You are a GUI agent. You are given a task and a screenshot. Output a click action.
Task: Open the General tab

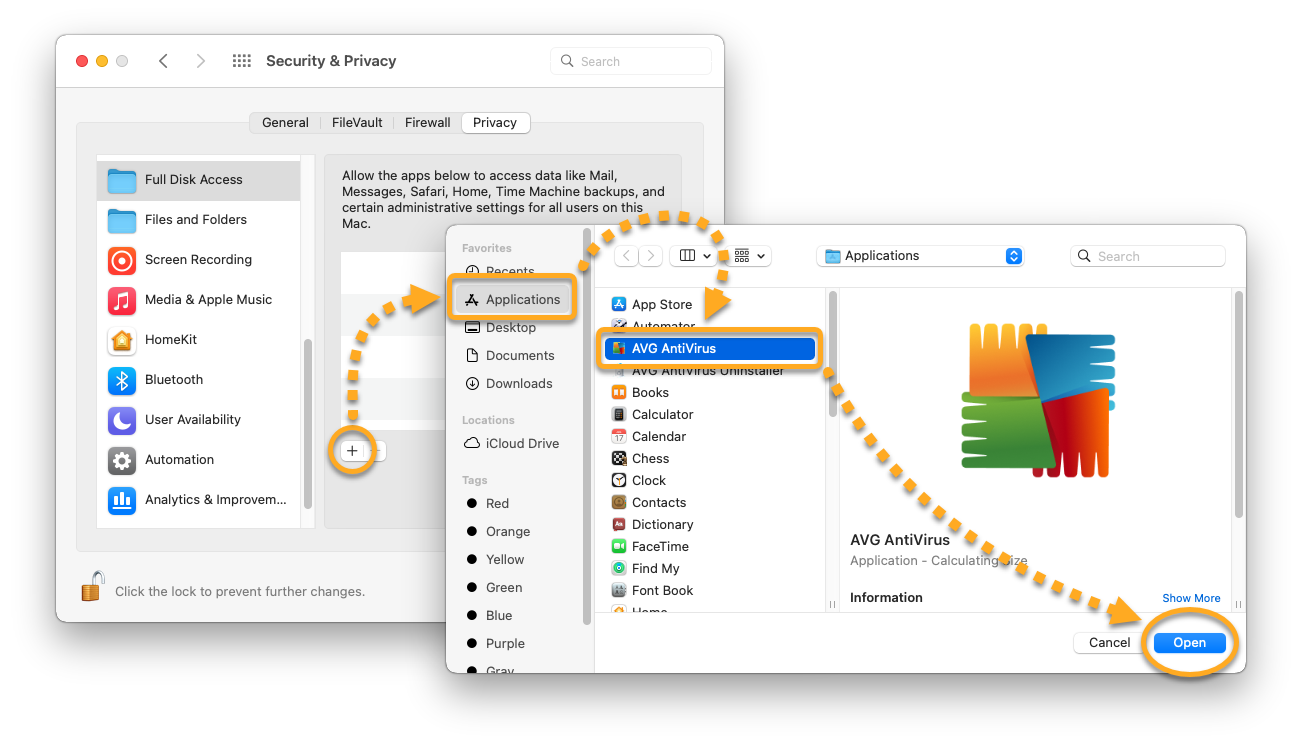click(x=285, y=123)
